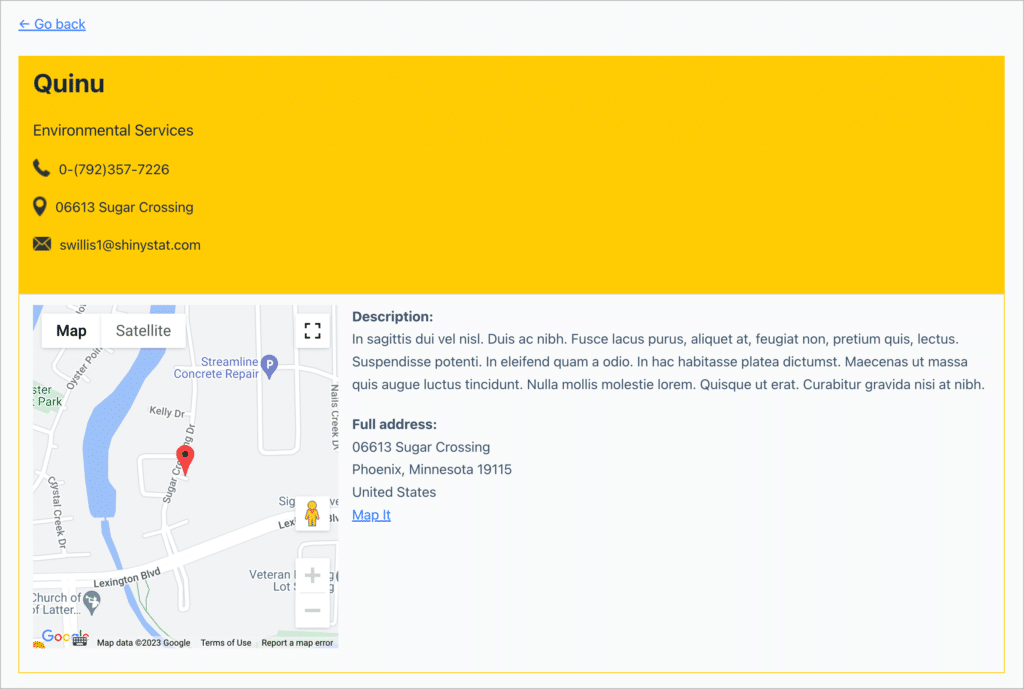
Task: Open Street View pegman on map
Action: pos(312,513)
